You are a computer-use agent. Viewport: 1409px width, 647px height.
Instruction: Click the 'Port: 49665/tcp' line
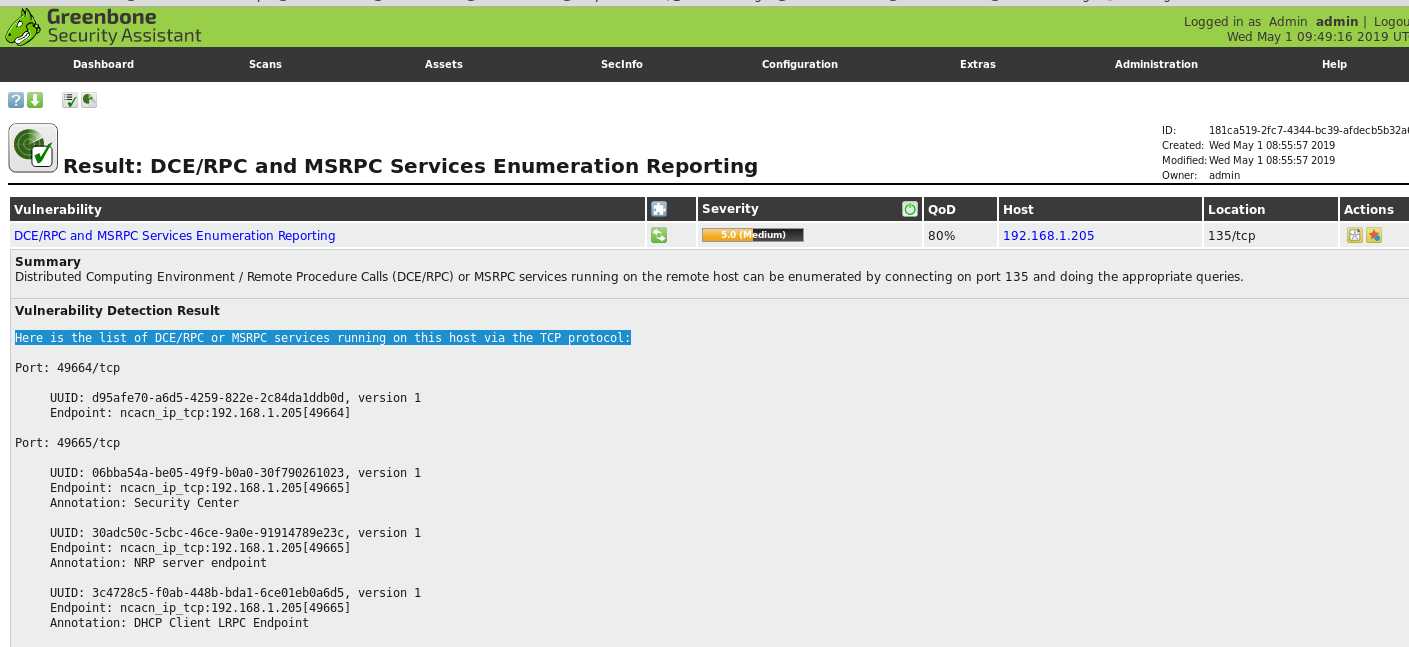[67, 443]
